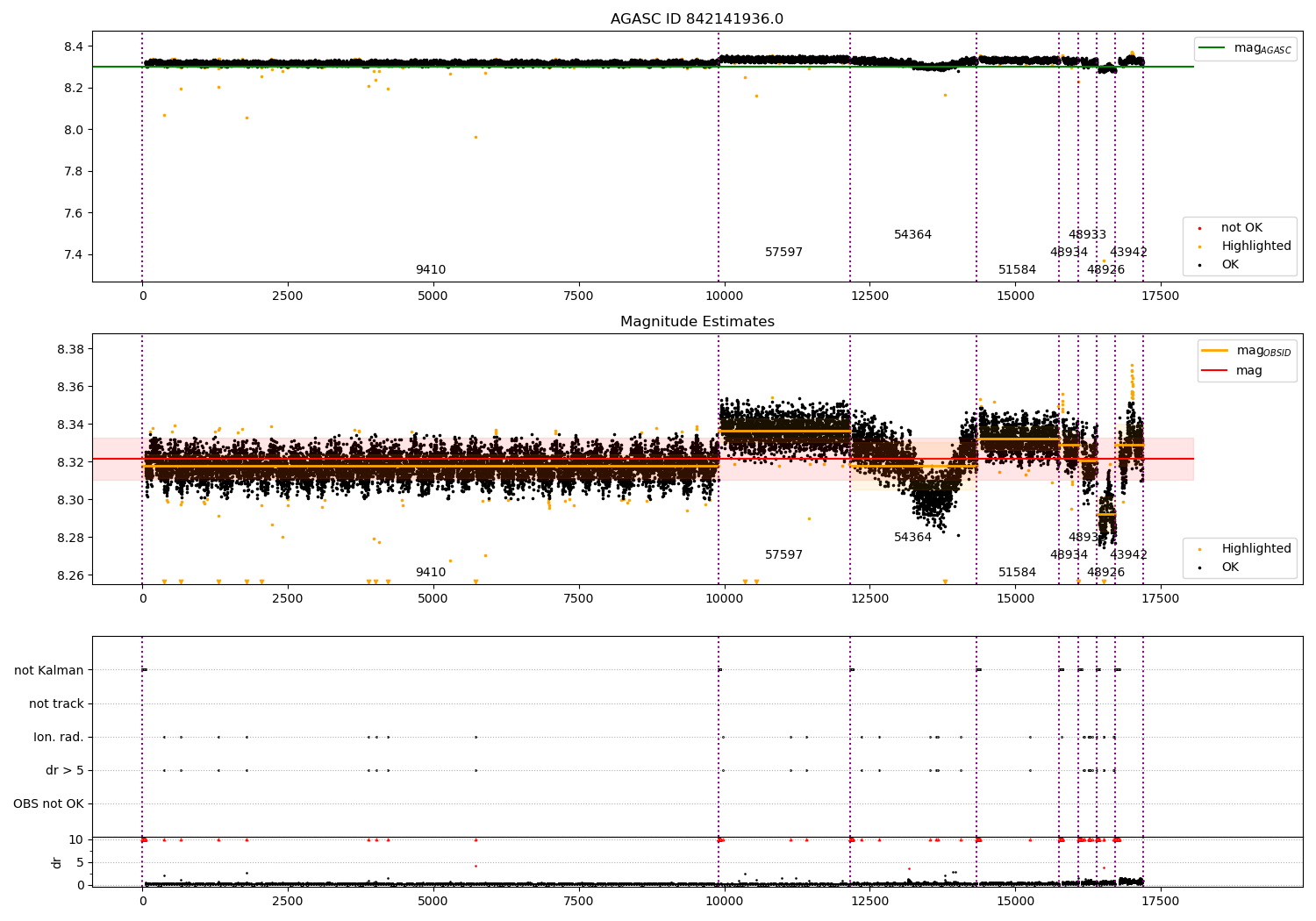Click the orange mag OBSID legend line sample

point(1215,351)
